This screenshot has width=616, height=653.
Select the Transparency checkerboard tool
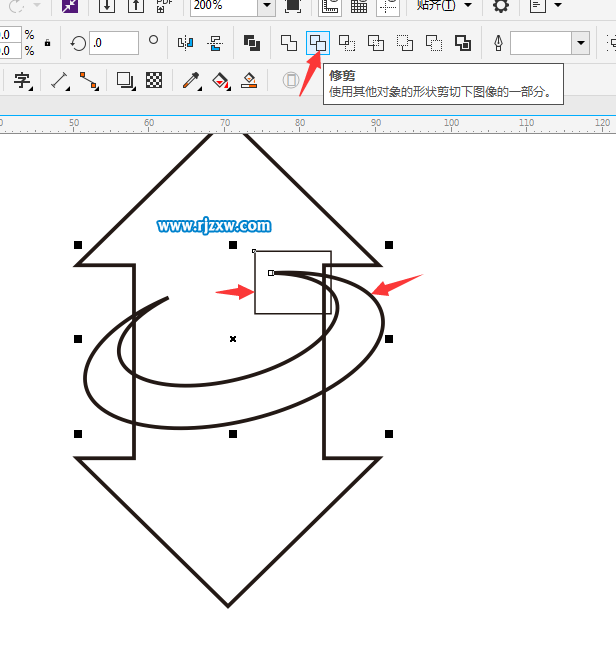pos(154,80)
